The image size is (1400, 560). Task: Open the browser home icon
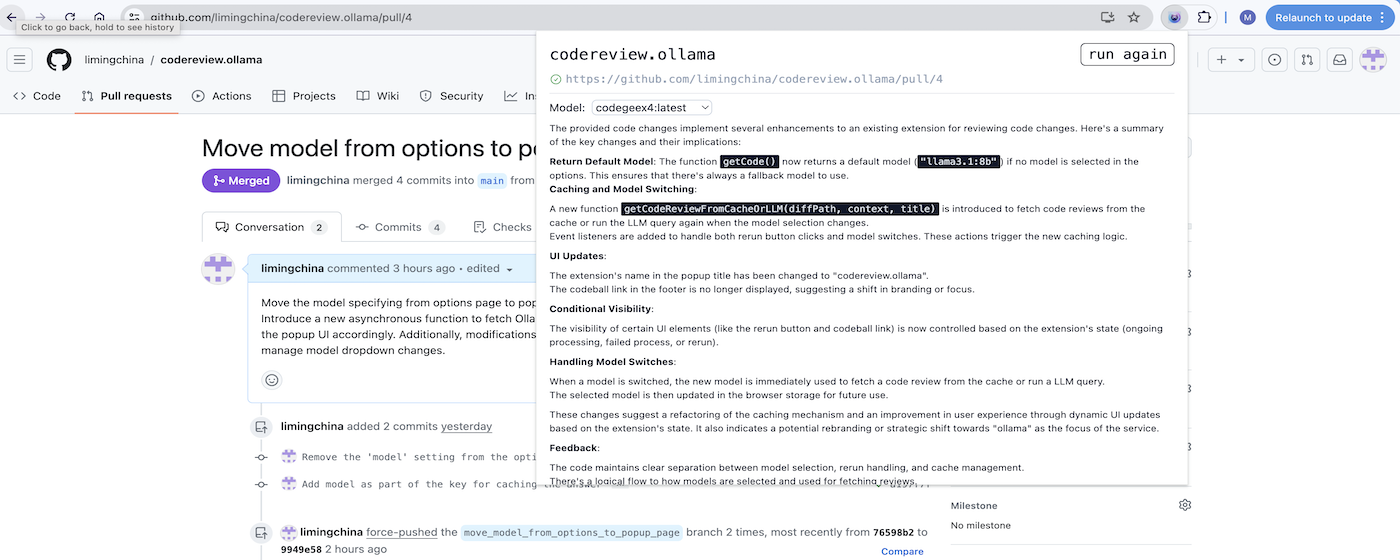(99, 17)
